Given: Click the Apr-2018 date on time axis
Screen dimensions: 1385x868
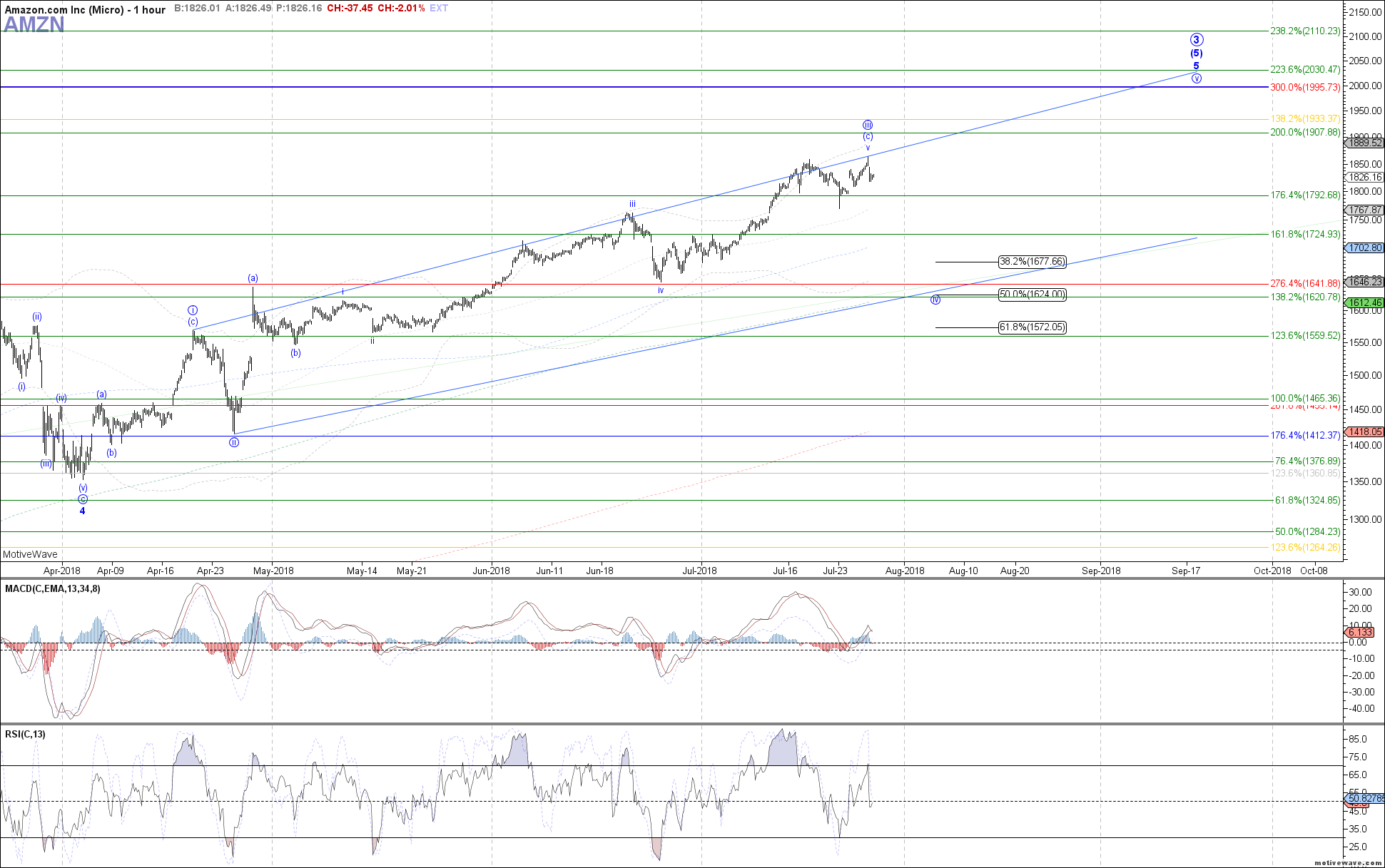Looking at the screenshot, I should 62,571.
